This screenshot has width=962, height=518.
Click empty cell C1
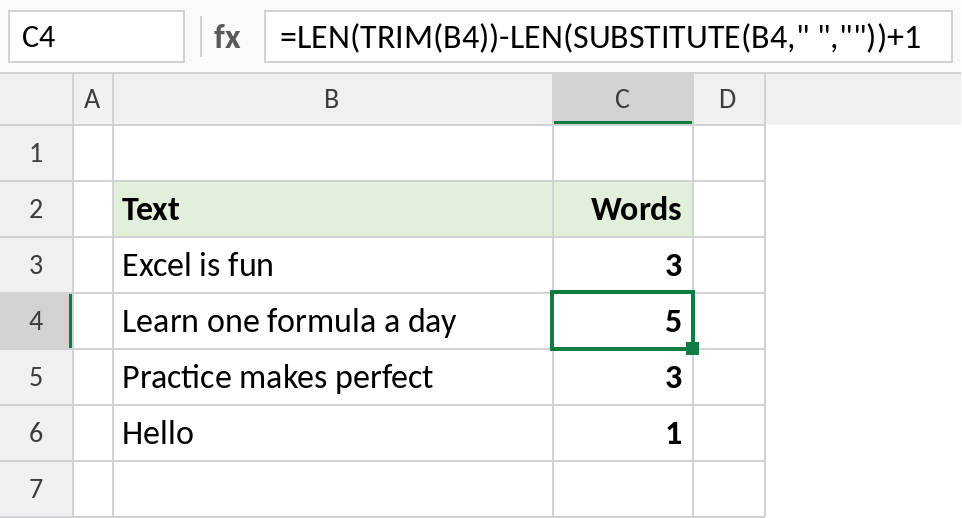point(623,153)
